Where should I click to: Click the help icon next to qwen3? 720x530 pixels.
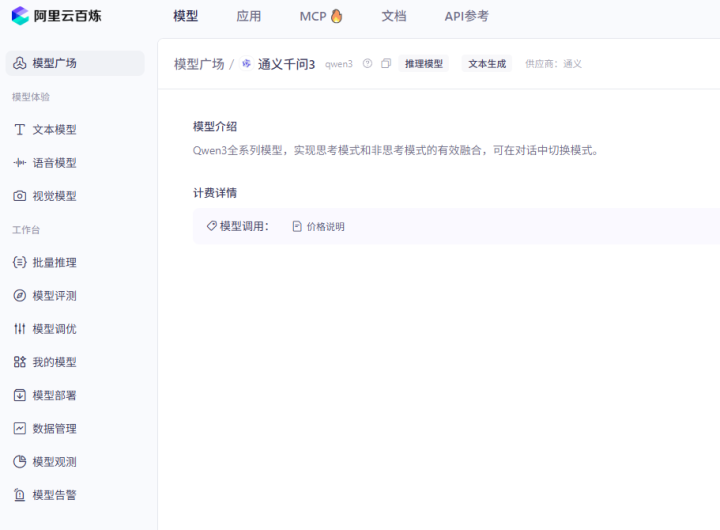(368, 64)
